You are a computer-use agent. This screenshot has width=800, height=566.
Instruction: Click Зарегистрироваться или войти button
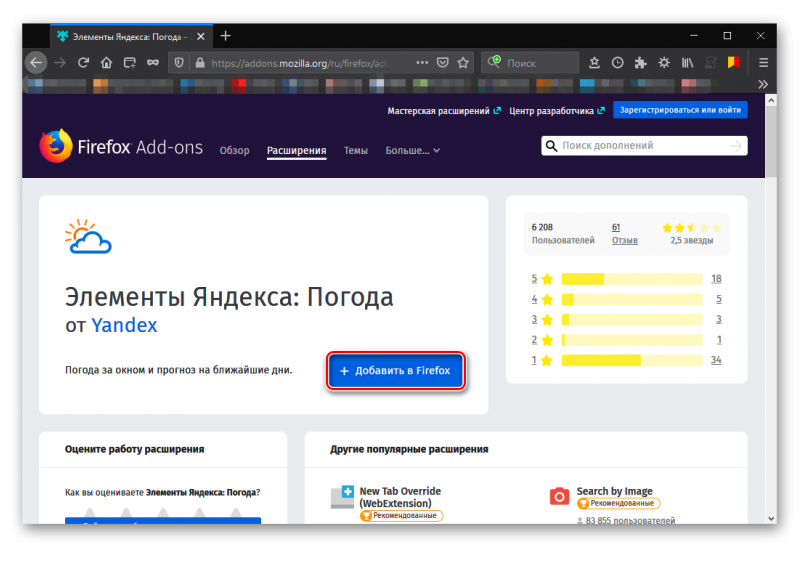tap(680, 110)
